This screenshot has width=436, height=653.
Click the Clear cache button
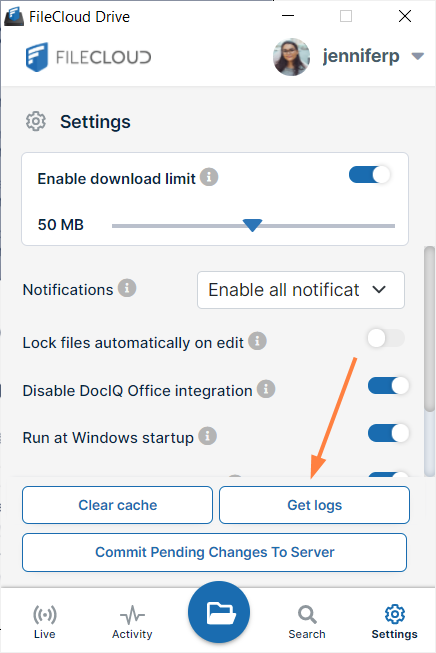pyautogui.click(x=117, y=505)
